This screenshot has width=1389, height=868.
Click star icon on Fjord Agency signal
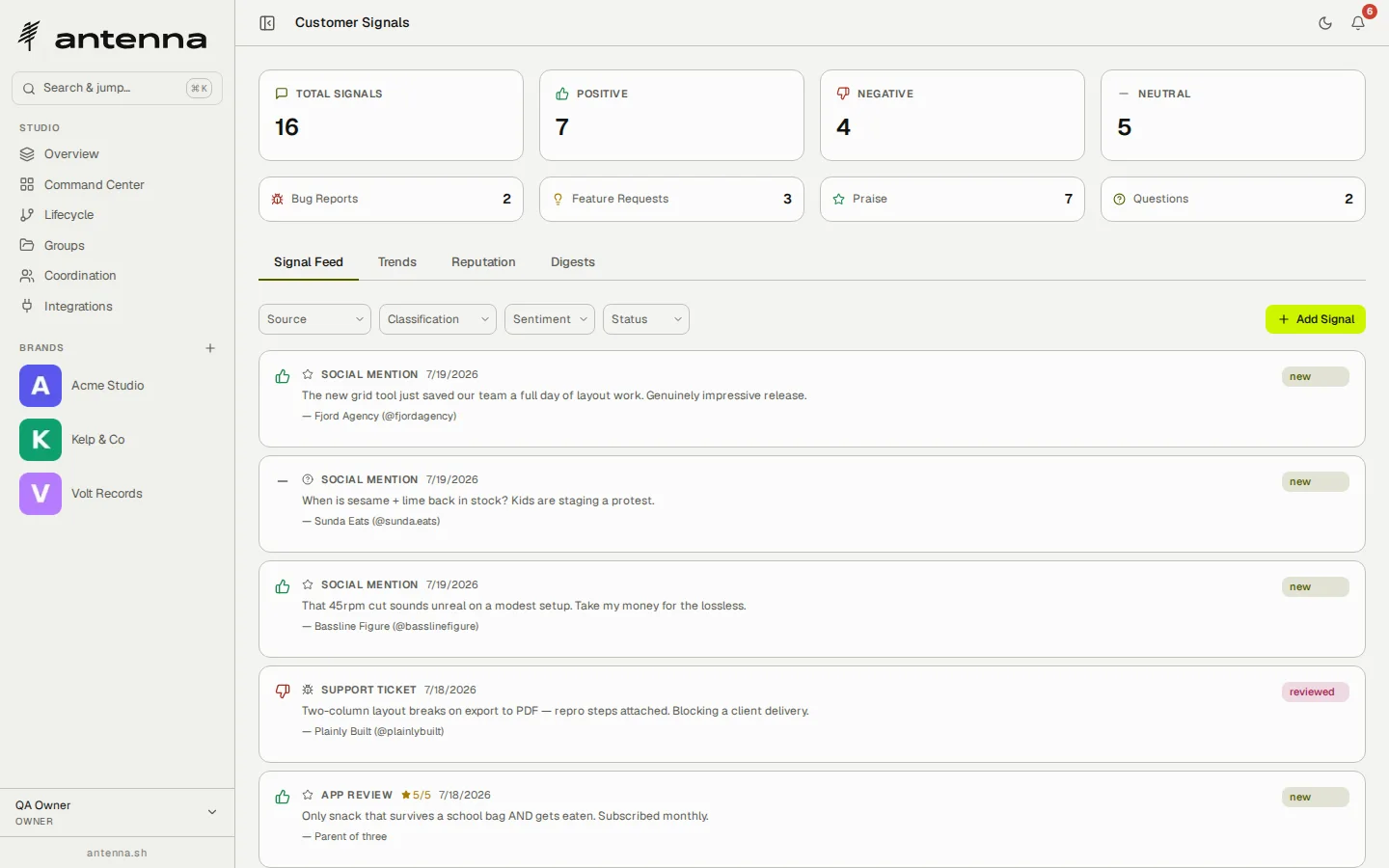tap(308, 374)
